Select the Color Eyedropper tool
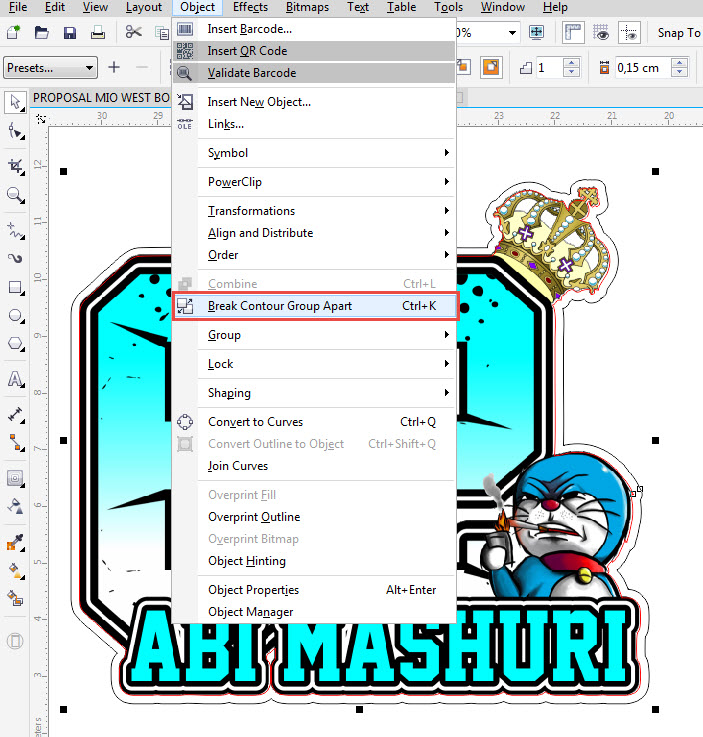 (x=15, y=542)
